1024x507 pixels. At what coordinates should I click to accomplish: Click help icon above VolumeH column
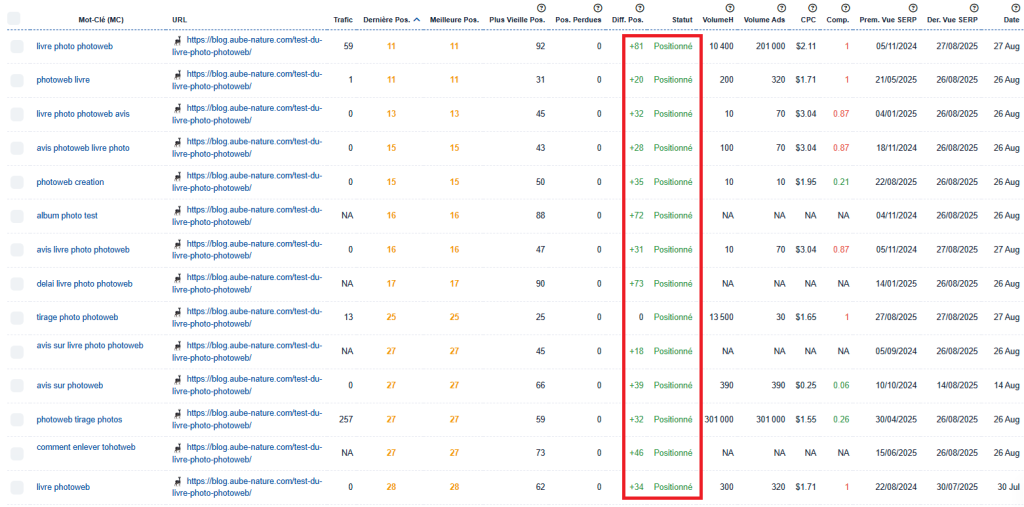coord(729,8)
